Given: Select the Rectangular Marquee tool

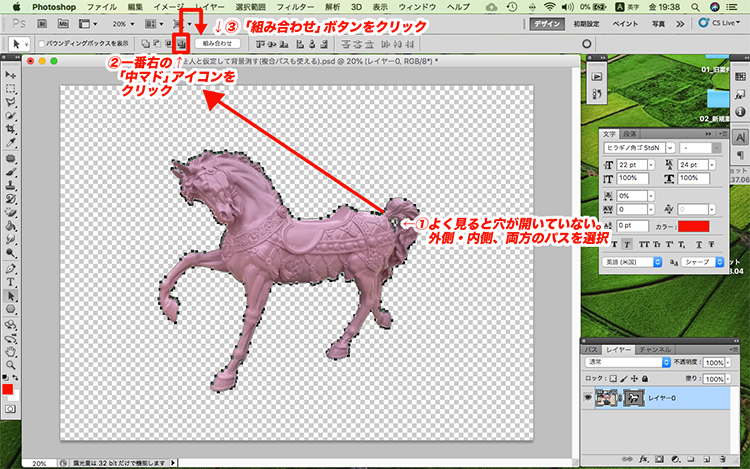Looking at the screenshot, I should point(10,89).
